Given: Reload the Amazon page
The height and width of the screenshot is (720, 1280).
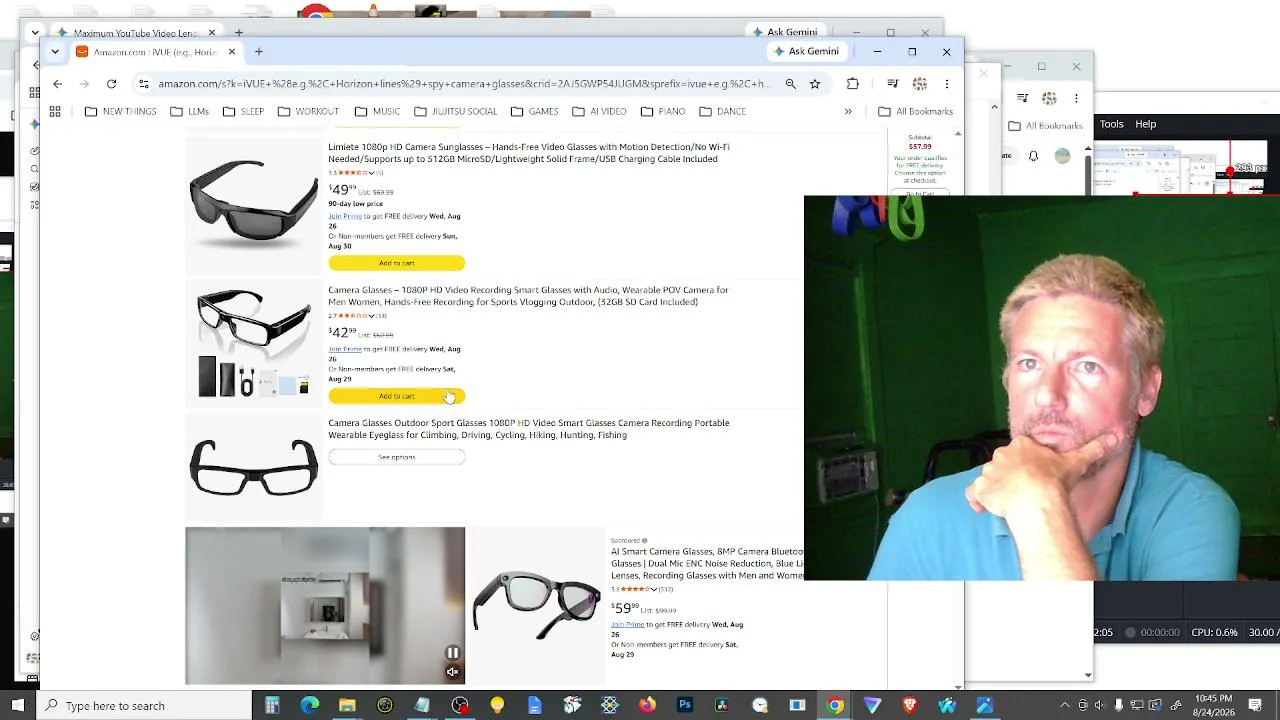Looking at the screenshot, I should click(x=111, y=84).
